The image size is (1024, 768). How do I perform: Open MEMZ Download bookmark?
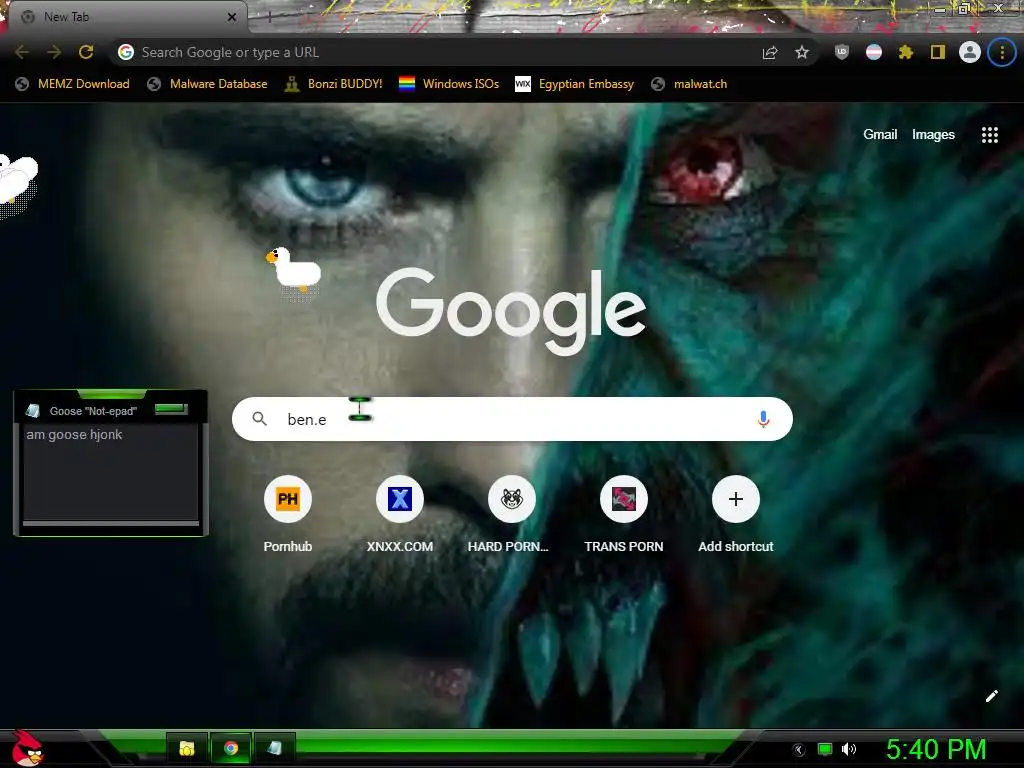(72, 84)
